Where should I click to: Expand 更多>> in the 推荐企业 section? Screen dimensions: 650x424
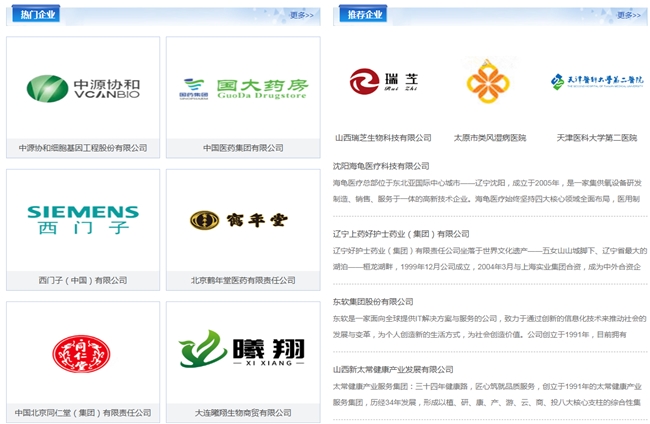pyautogui.click(x=628, y=15)
